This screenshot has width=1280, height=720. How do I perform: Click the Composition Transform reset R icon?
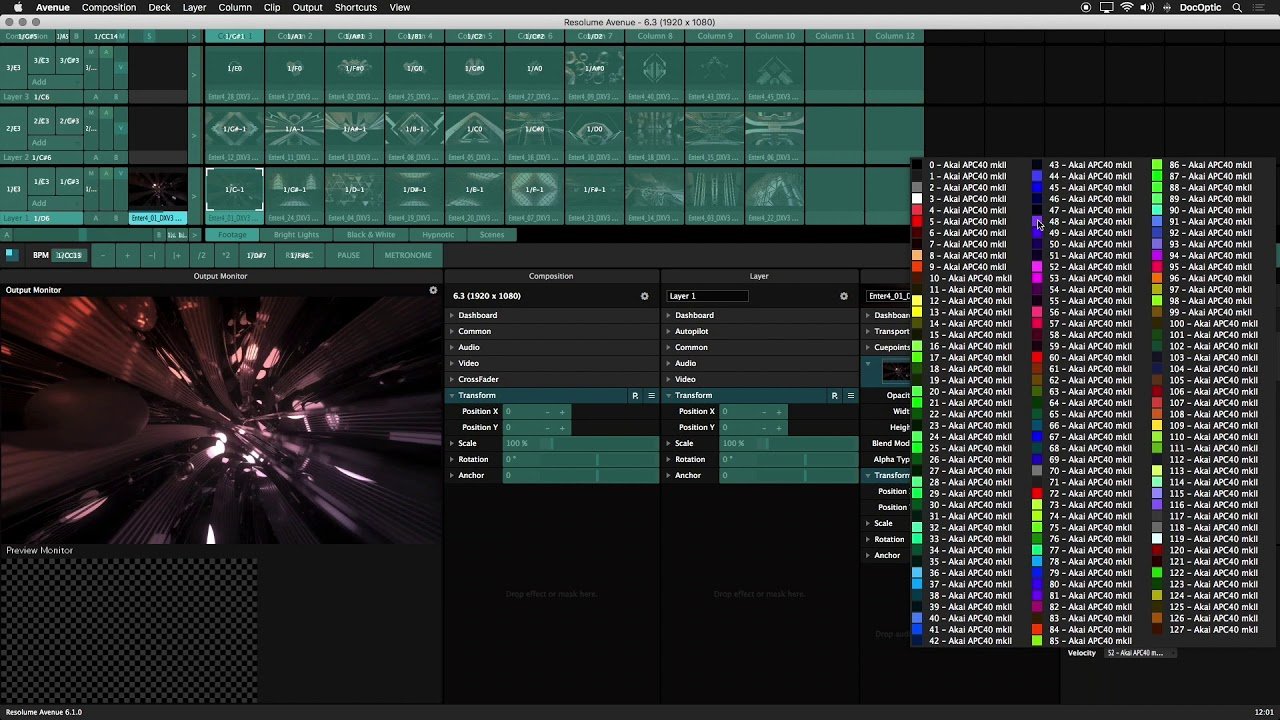634,396
